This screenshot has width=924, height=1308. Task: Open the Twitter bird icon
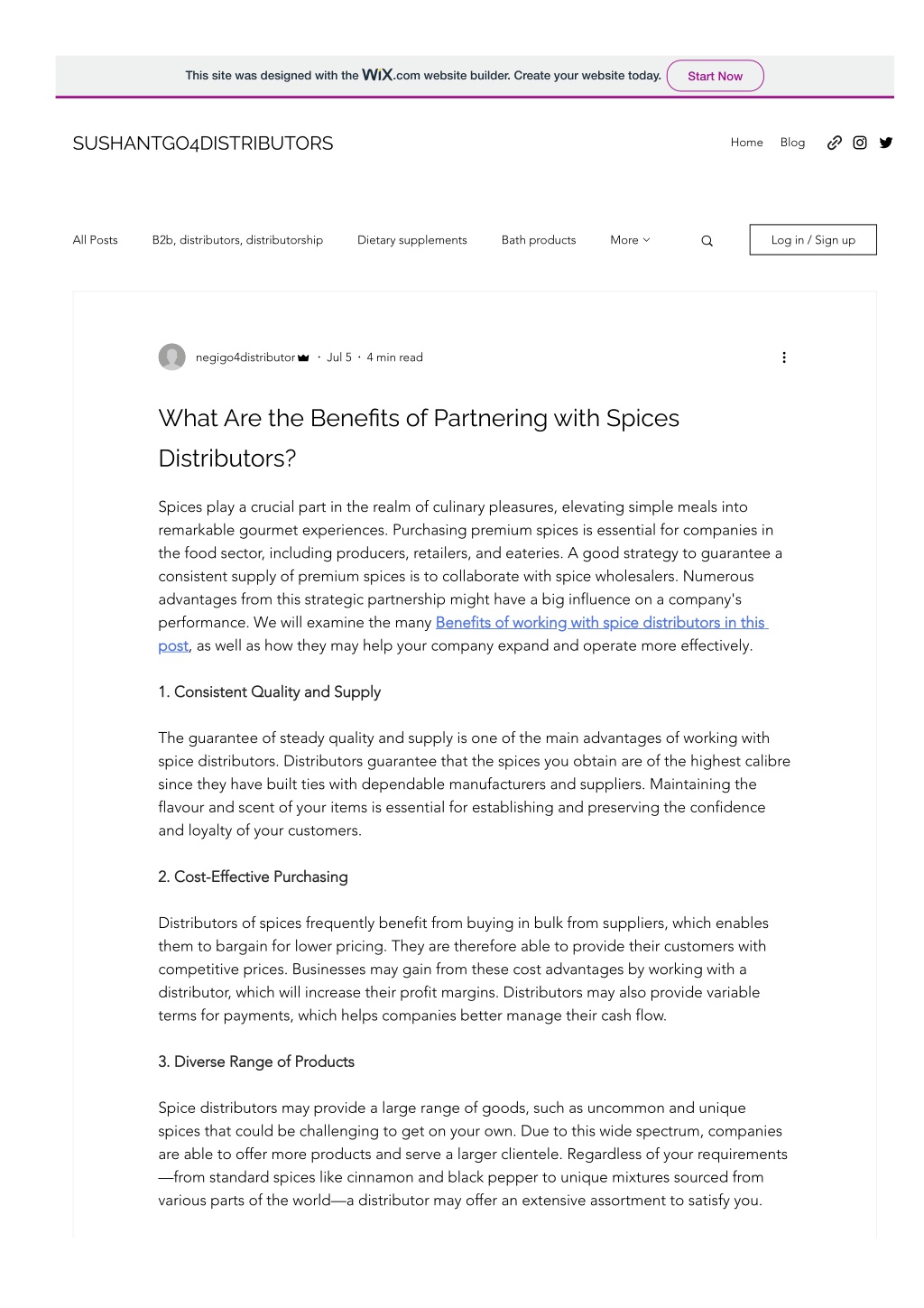(x=886, y=143)
